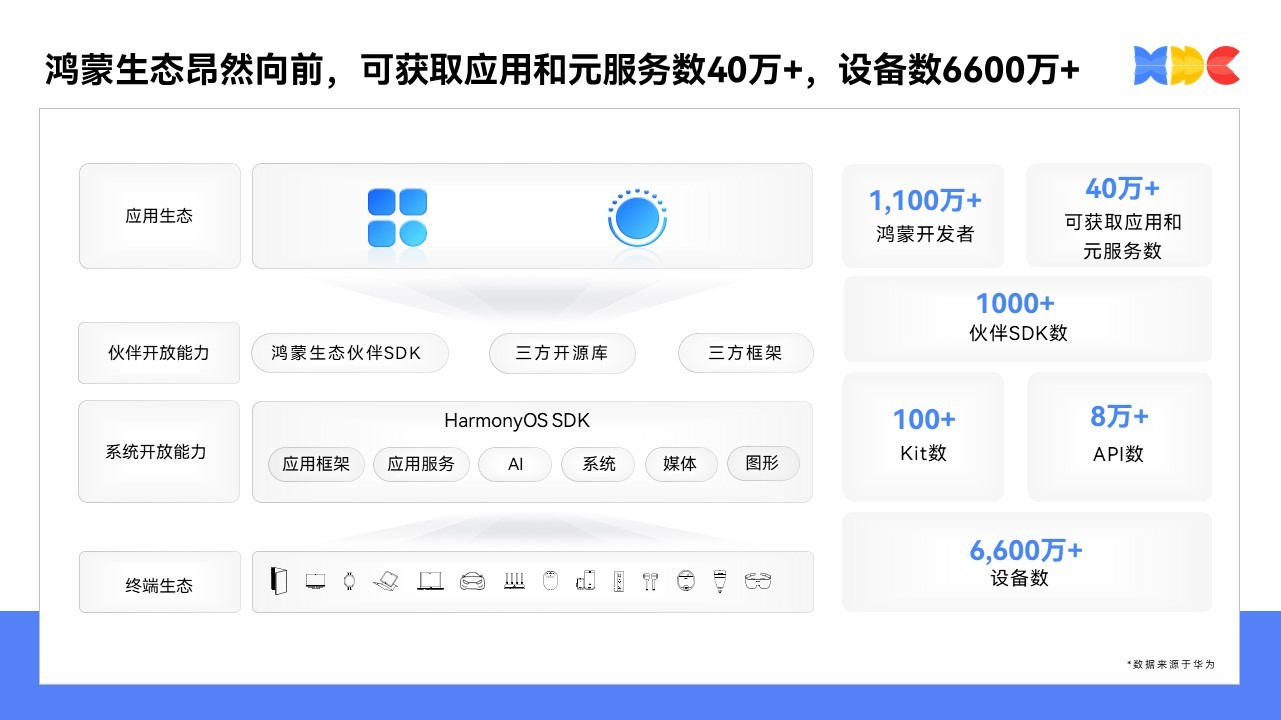
Task: Select the monitor screen device icon
Action: [315, 580]
